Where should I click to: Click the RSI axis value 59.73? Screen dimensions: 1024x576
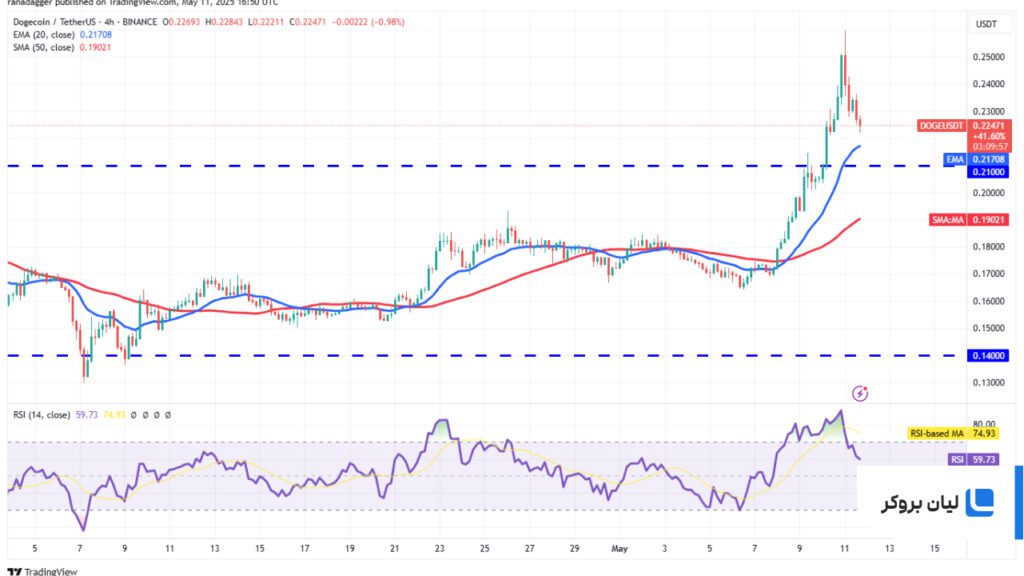[984, 460]
